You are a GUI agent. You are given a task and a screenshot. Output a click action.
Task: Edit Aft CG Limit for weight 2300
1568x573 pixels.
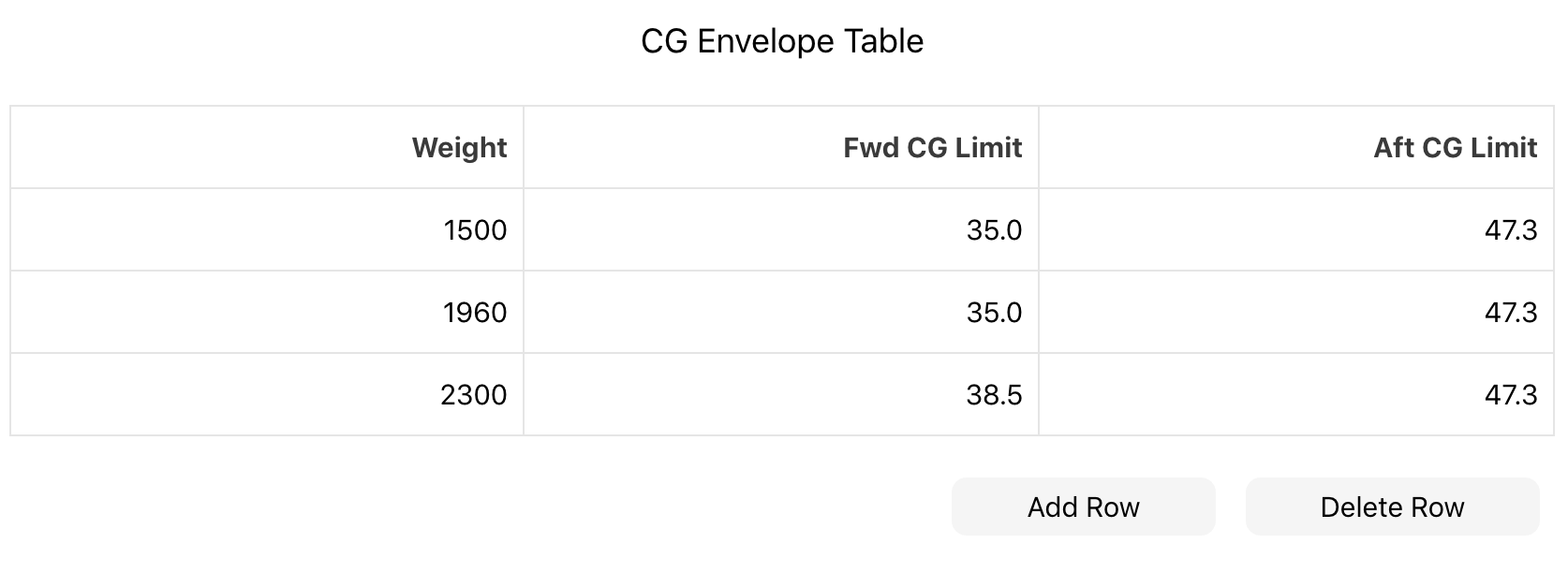coord(1296,394)
